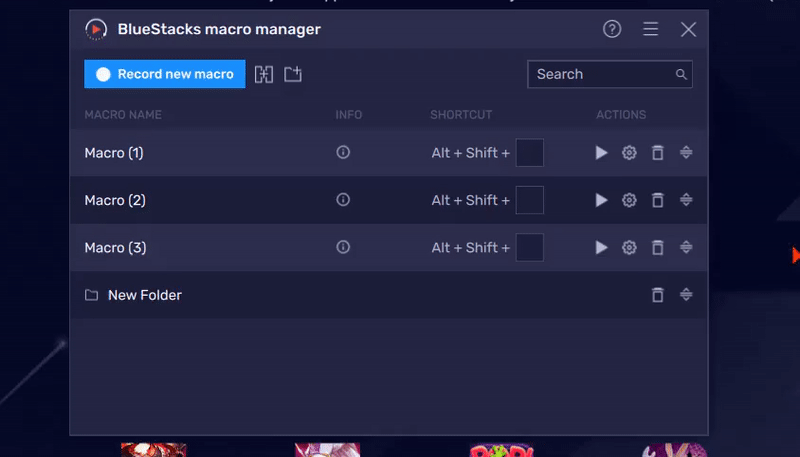Open the merge macros icon
Screen dimensions: 800x457
pos(264,74)
